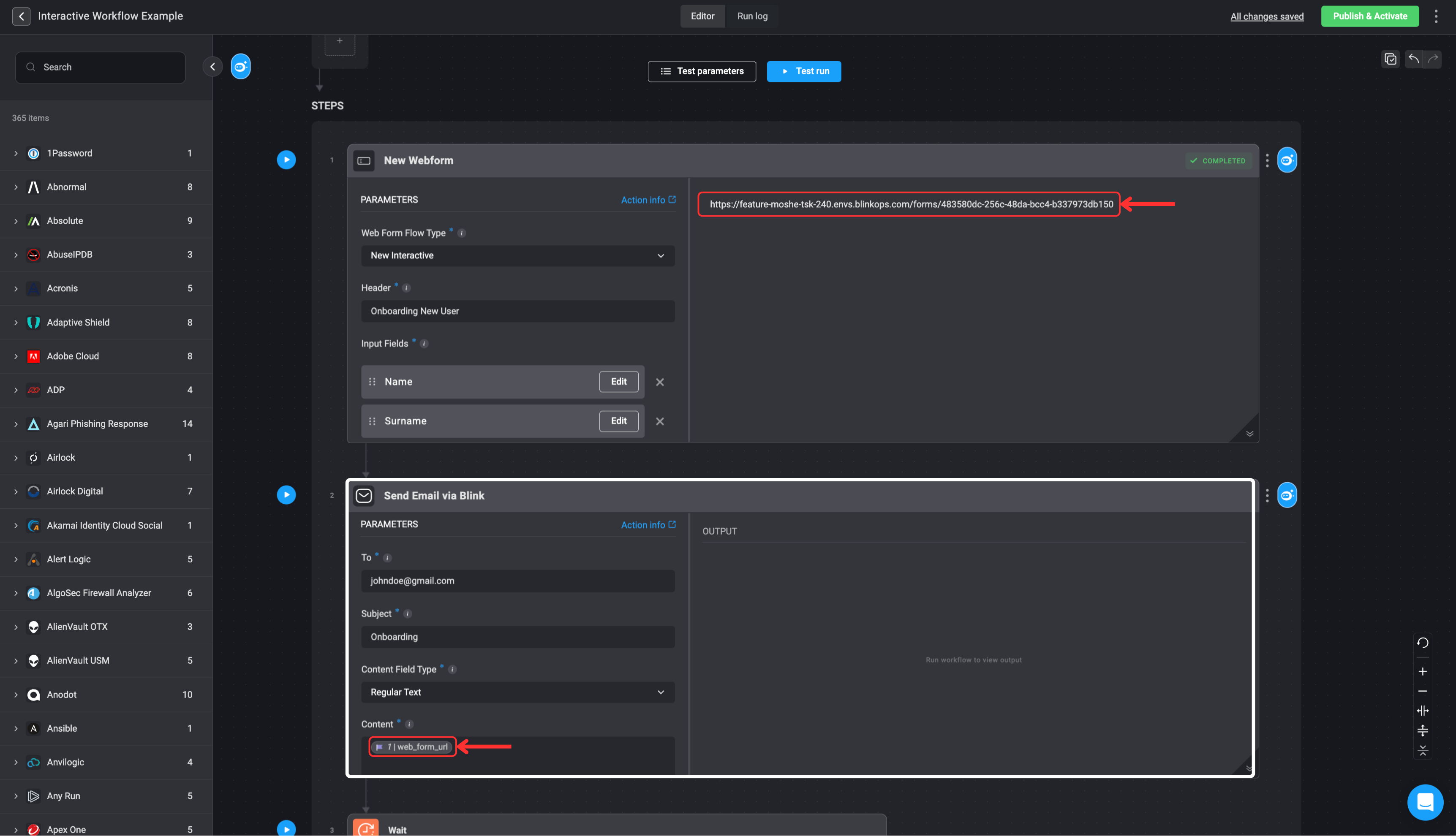Remove the Surname input field
The width and height of the screenshot is (1456, 836).
point(660,421)
